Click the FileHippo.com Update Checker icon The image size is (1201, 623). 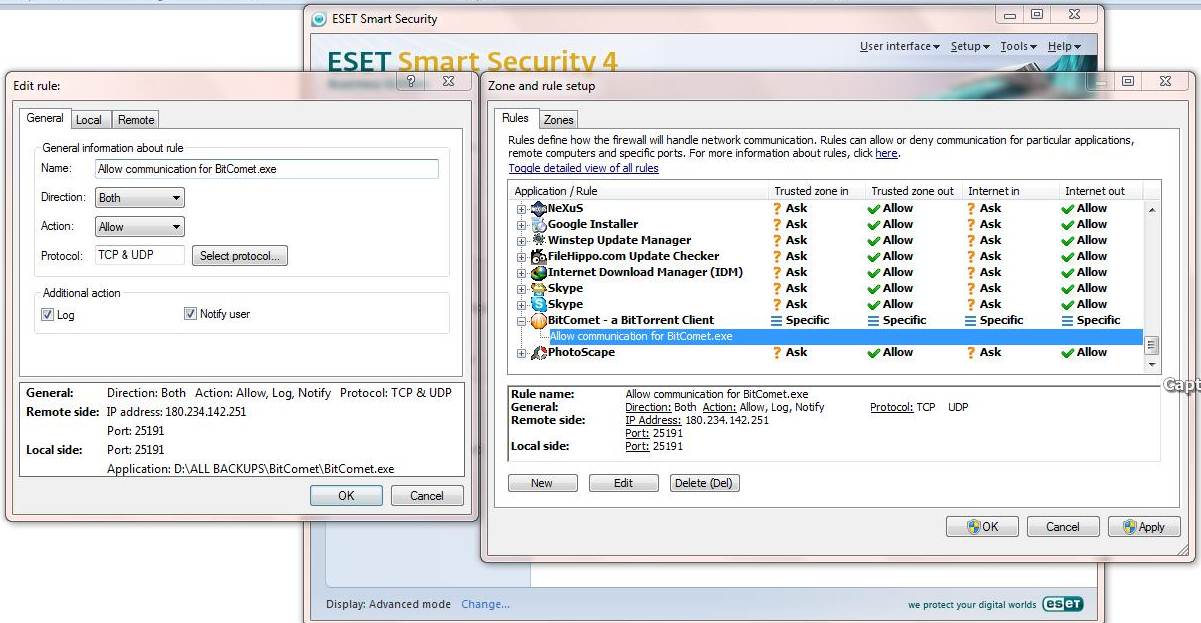539,256
